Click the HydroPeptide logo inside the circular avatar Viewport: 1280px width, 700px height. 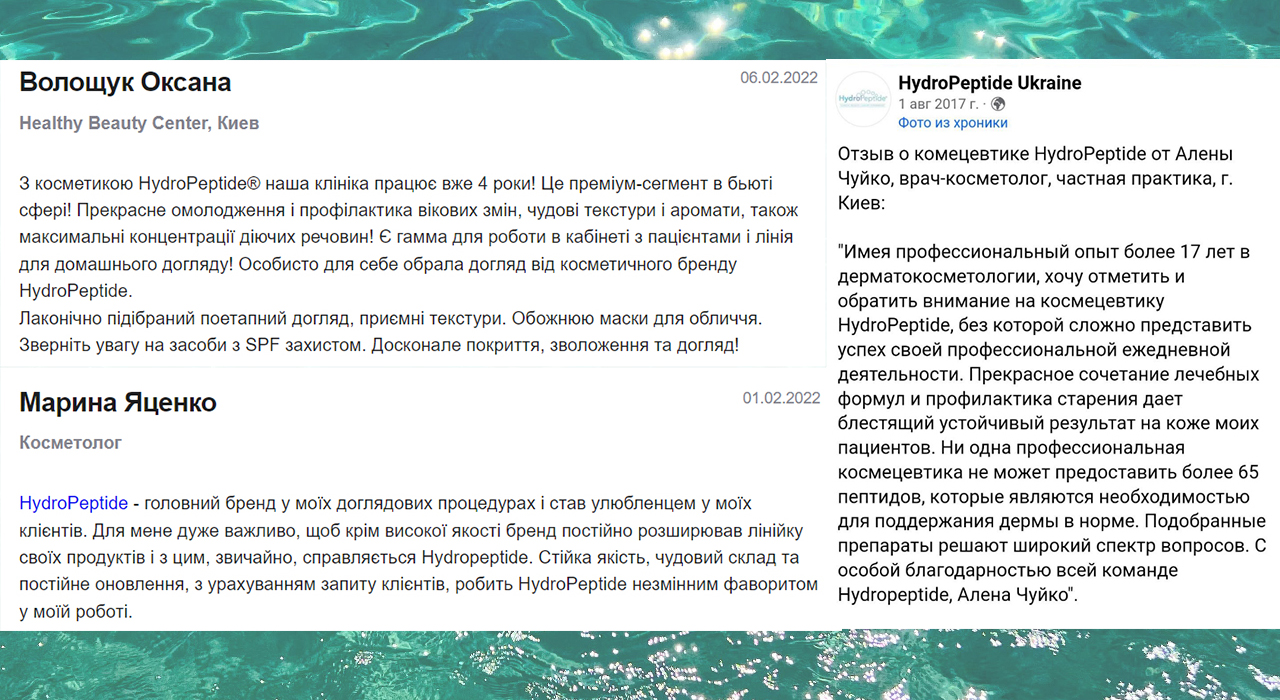click(x=863, y=97)
